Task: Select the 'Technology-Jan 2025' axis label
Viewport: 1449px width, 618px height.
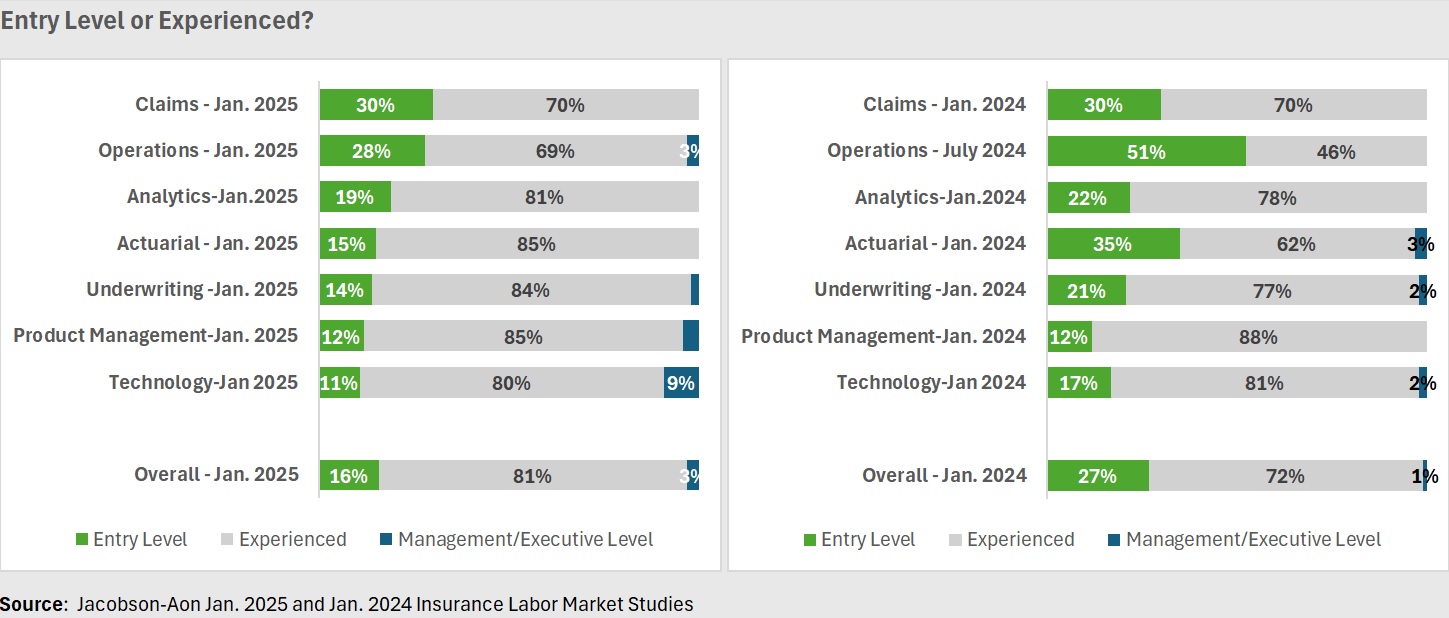Action: 203,382
